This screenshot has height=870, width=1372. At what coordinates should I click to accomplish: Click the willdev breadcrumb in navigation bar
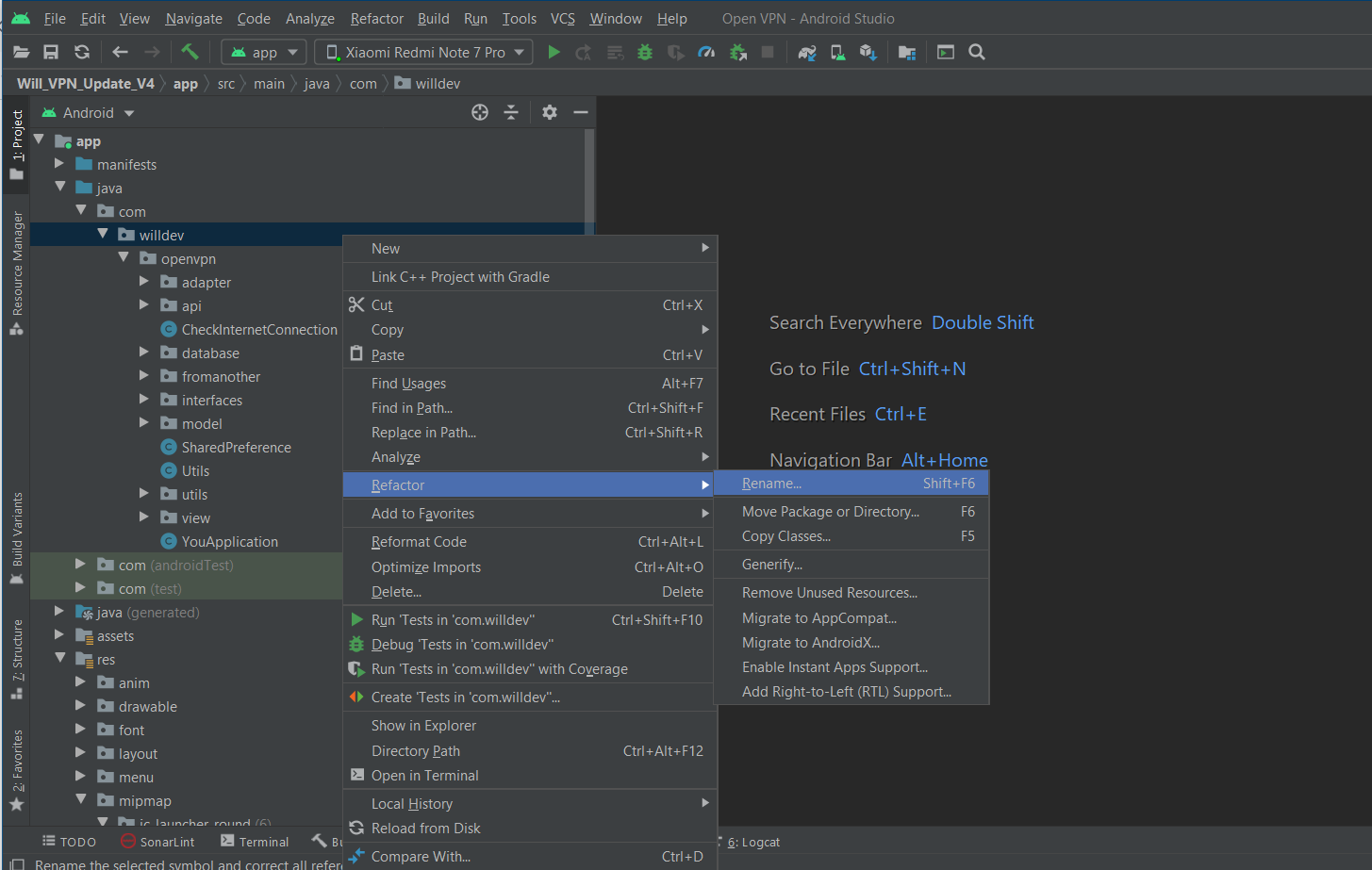(x=427, y=84)
